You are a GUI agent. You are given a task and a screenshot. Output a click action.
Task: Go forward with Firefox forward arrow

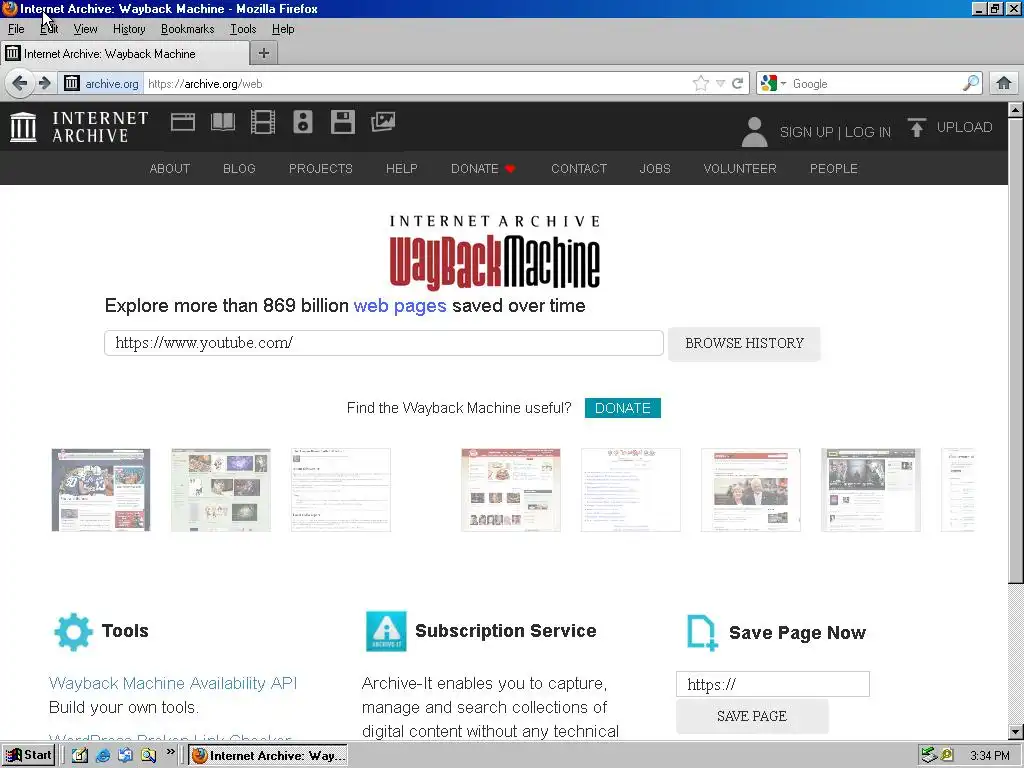point(44,83)
